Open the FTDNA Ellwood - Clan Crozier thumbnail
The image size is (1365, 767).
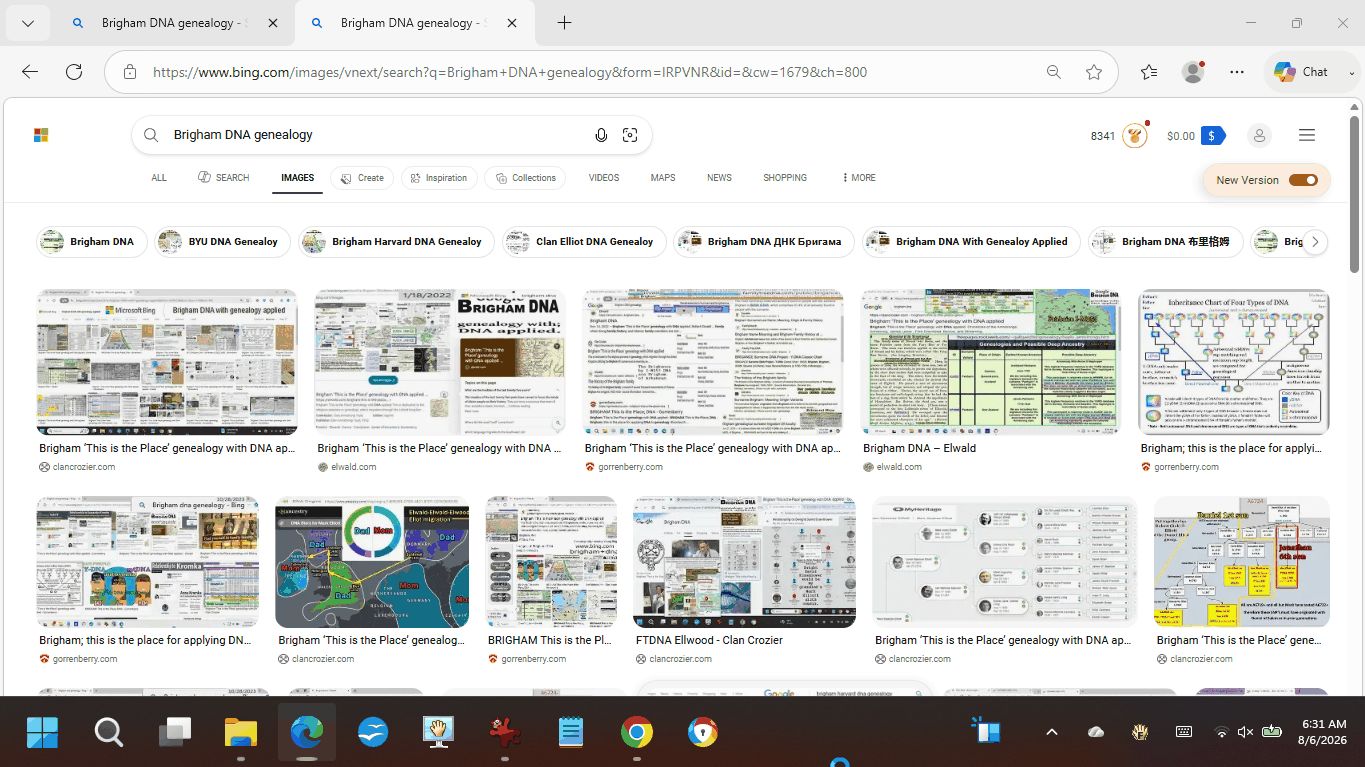coord(744,562)
